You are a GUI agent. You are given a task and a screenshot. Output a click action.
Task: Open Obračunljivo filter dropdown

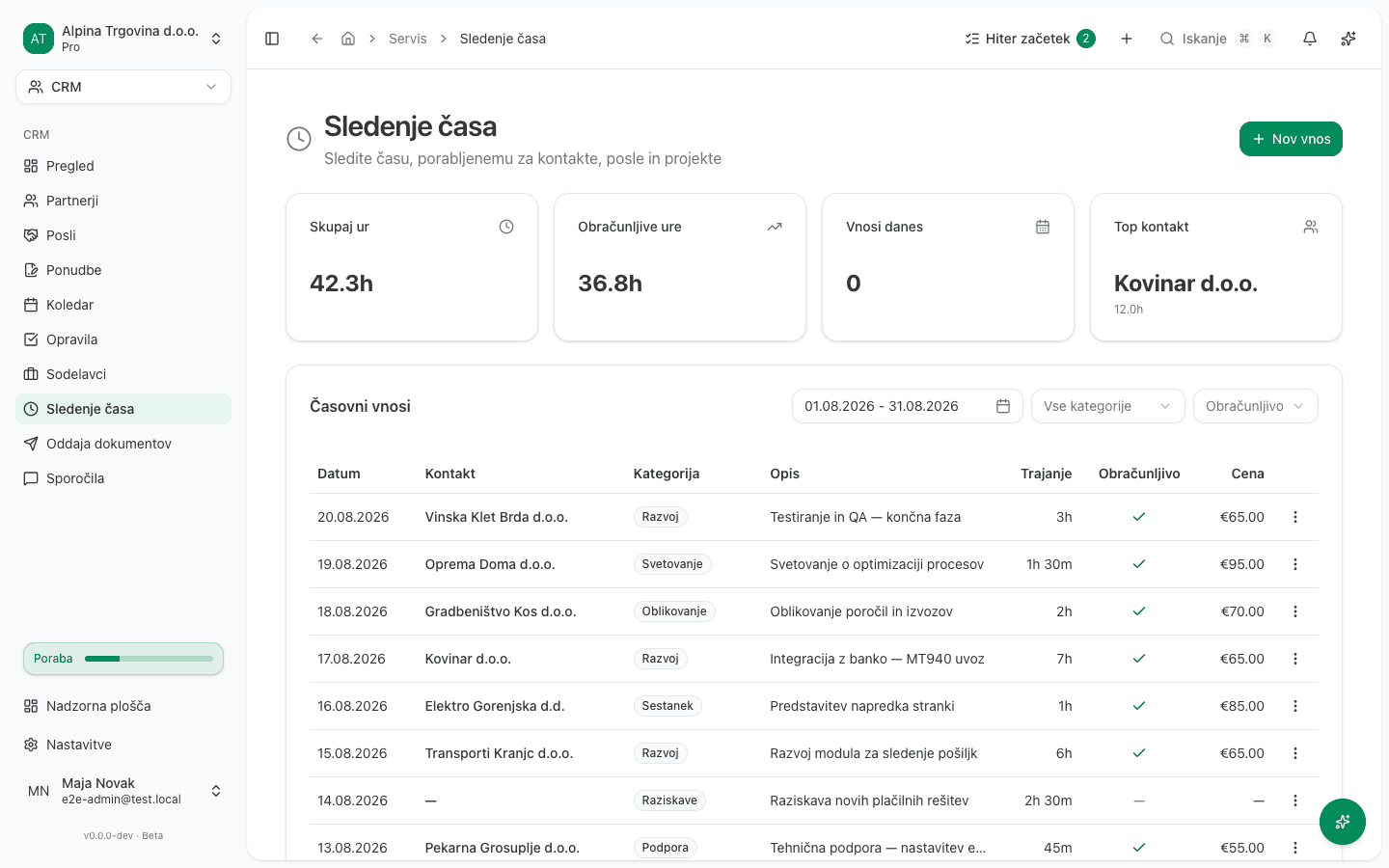tap(1255, 406)
